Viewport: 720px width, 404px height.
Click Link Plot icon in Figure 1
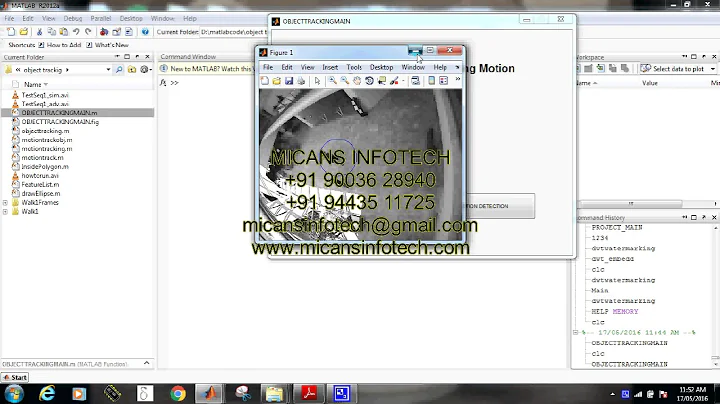click(x=416, y=81)
